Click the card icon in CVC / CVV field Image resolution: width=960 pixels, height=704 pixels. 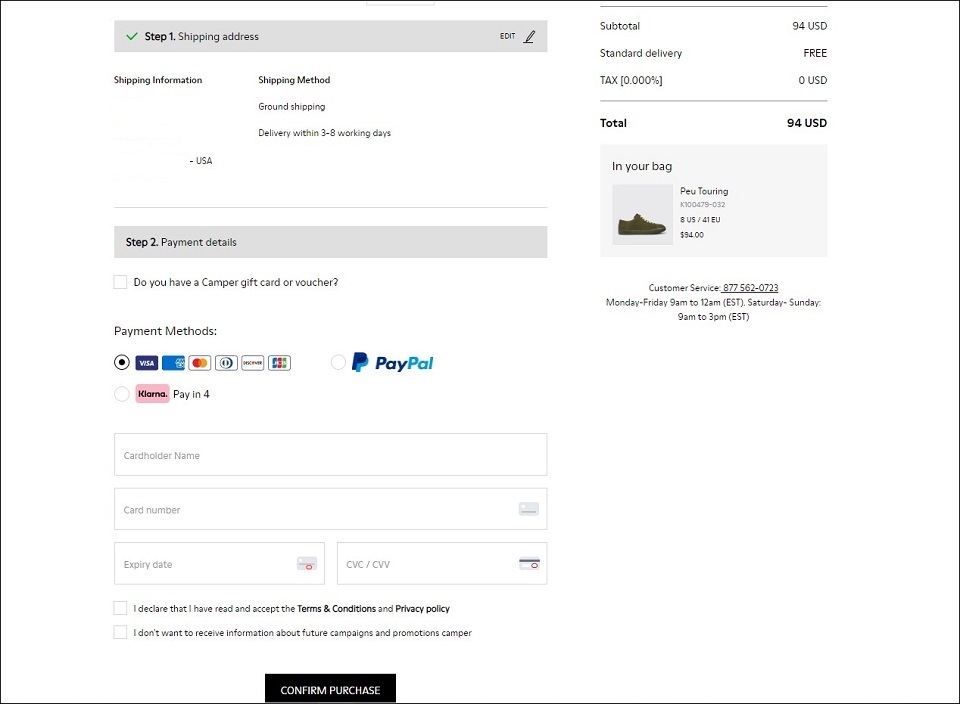coord(530,563)
